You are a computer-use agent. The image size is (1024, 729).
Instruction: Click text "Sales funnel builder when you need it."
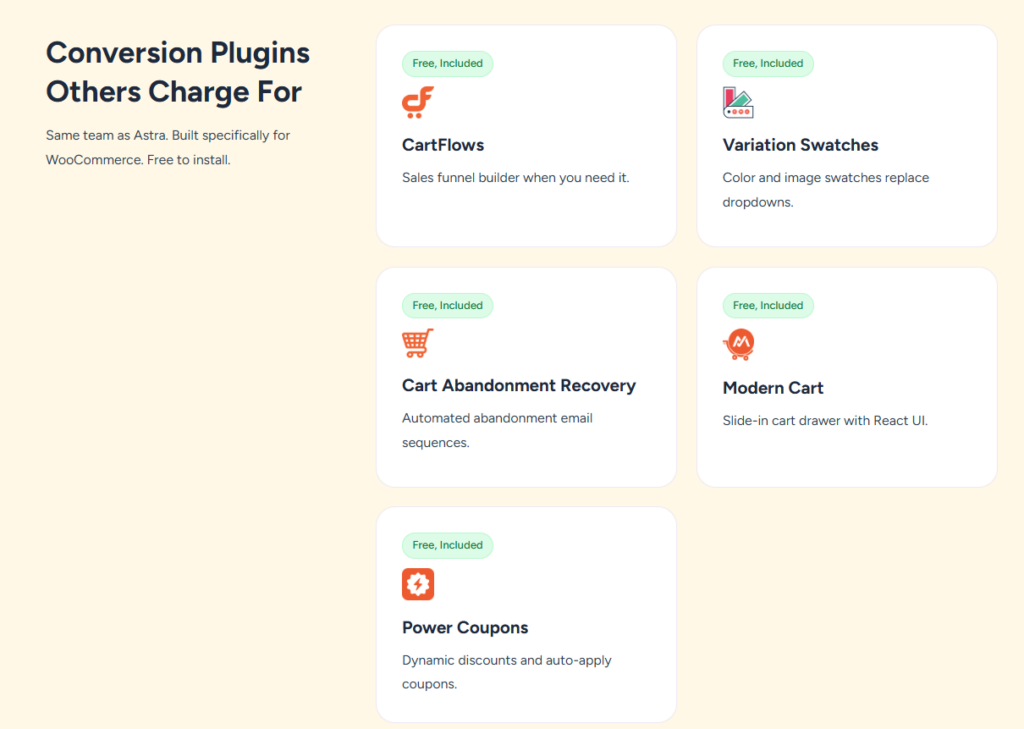[515, 178]
